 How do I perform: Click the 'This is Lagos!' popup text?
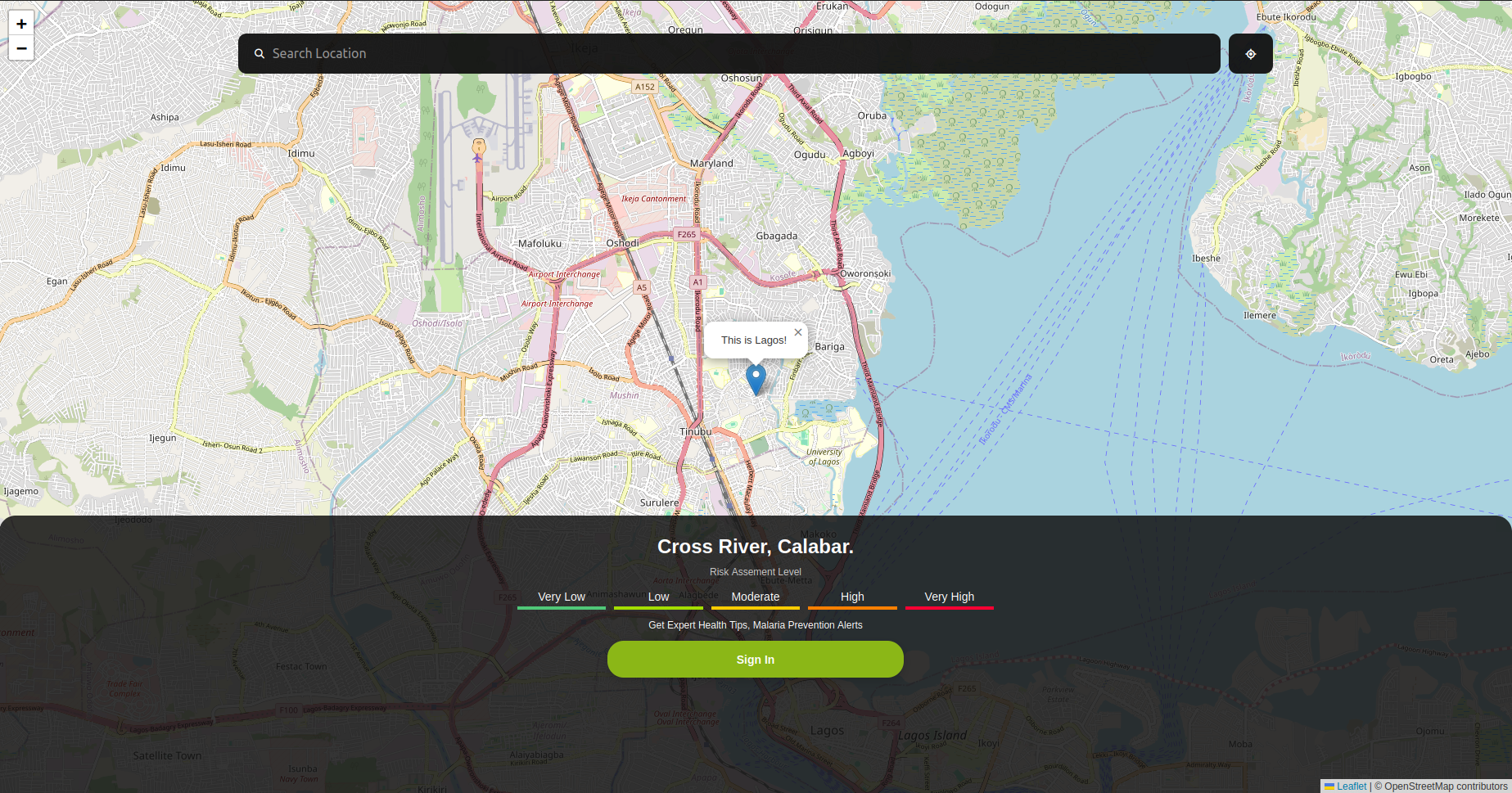tap(753, 340)
